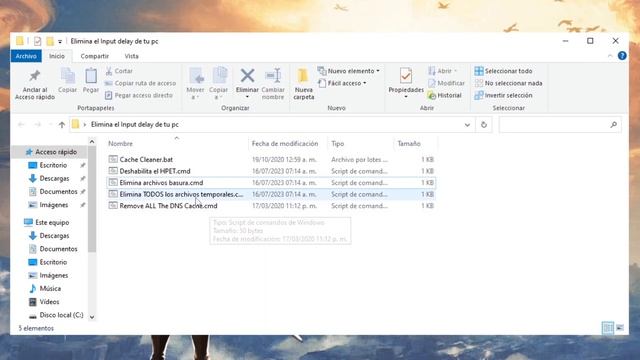Open the Mover a menu

pyautogui.click(x=195, y=84)
